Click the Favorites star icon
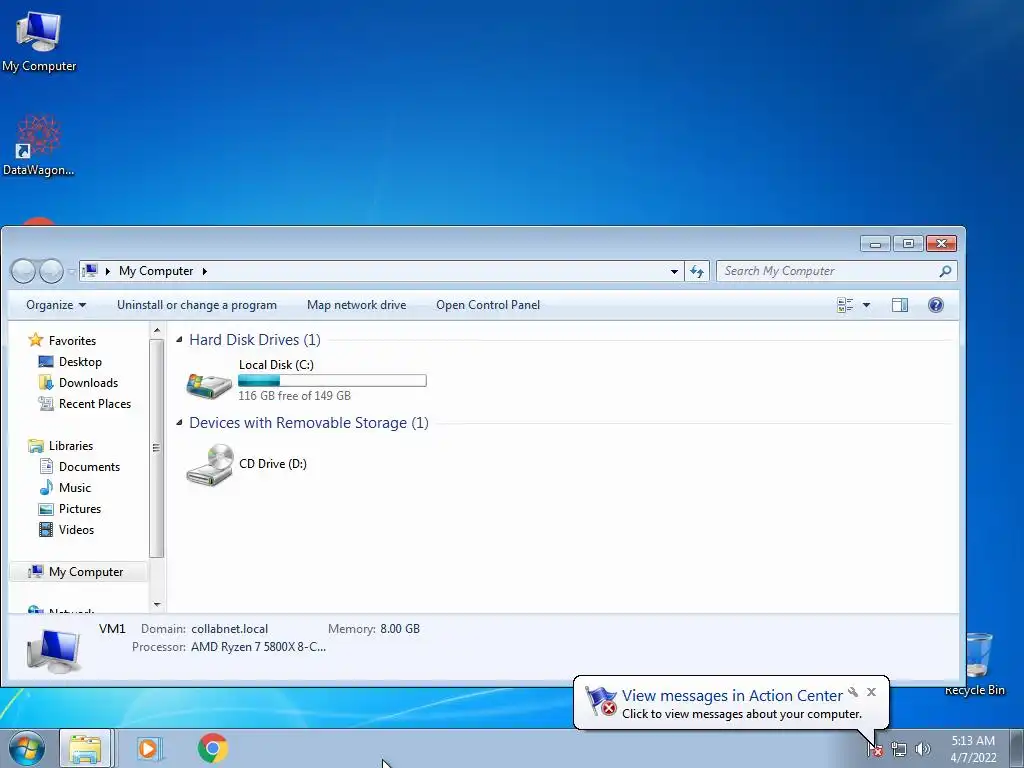Image resolution: width=1024 pixels, height=768 pixels. coord(35,340)
